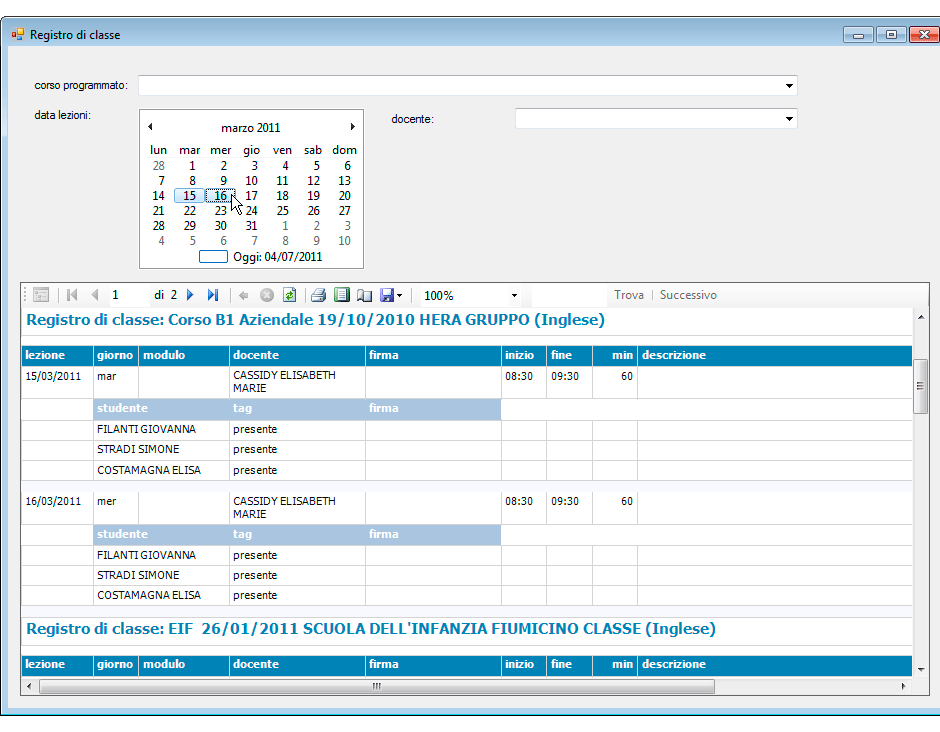Select today's date Oggi: 04/07/2011
940x732 pixels.
pyautogui.click(x=261, y=257)
